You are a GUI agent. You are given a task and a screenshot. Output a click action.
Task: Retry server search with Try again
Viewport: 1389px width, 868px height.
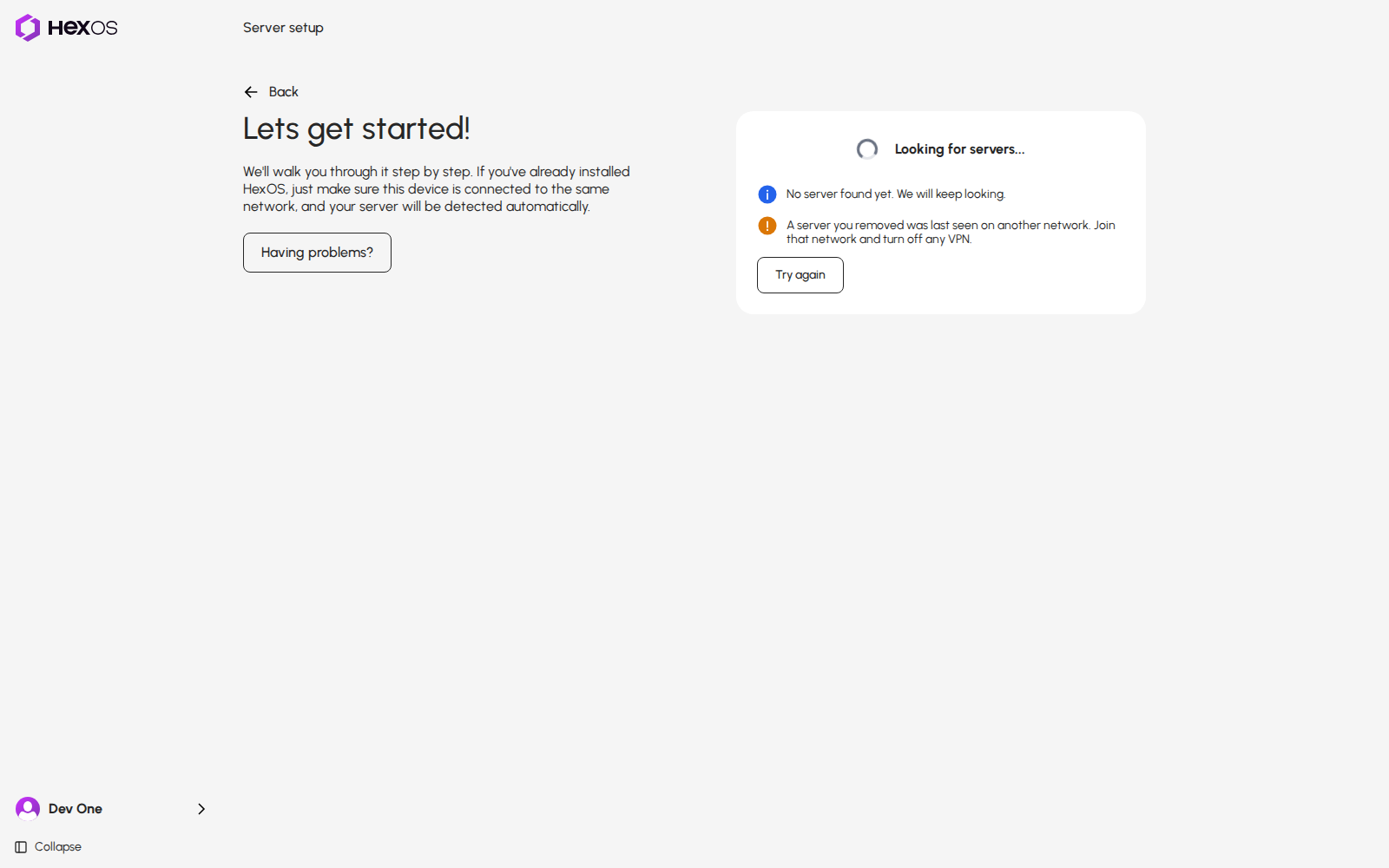tap(800, 275)
